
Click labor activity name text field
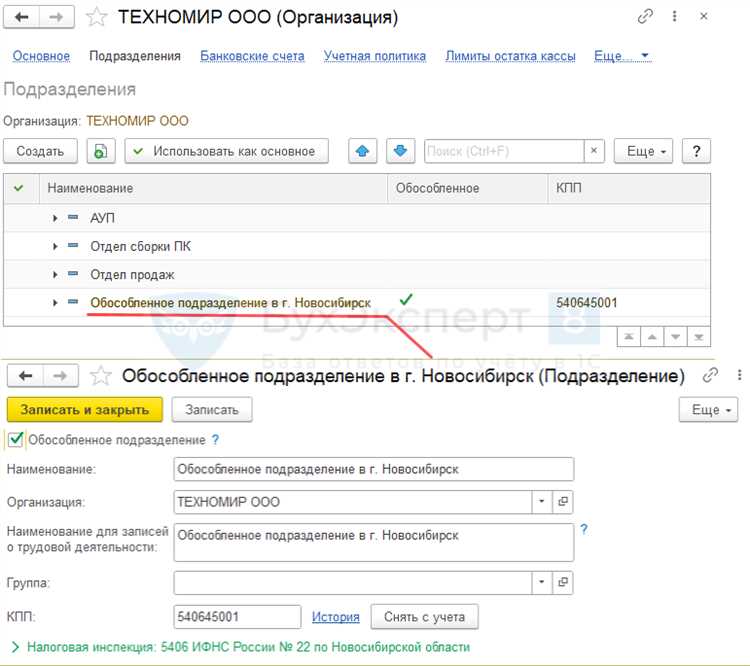374,543
